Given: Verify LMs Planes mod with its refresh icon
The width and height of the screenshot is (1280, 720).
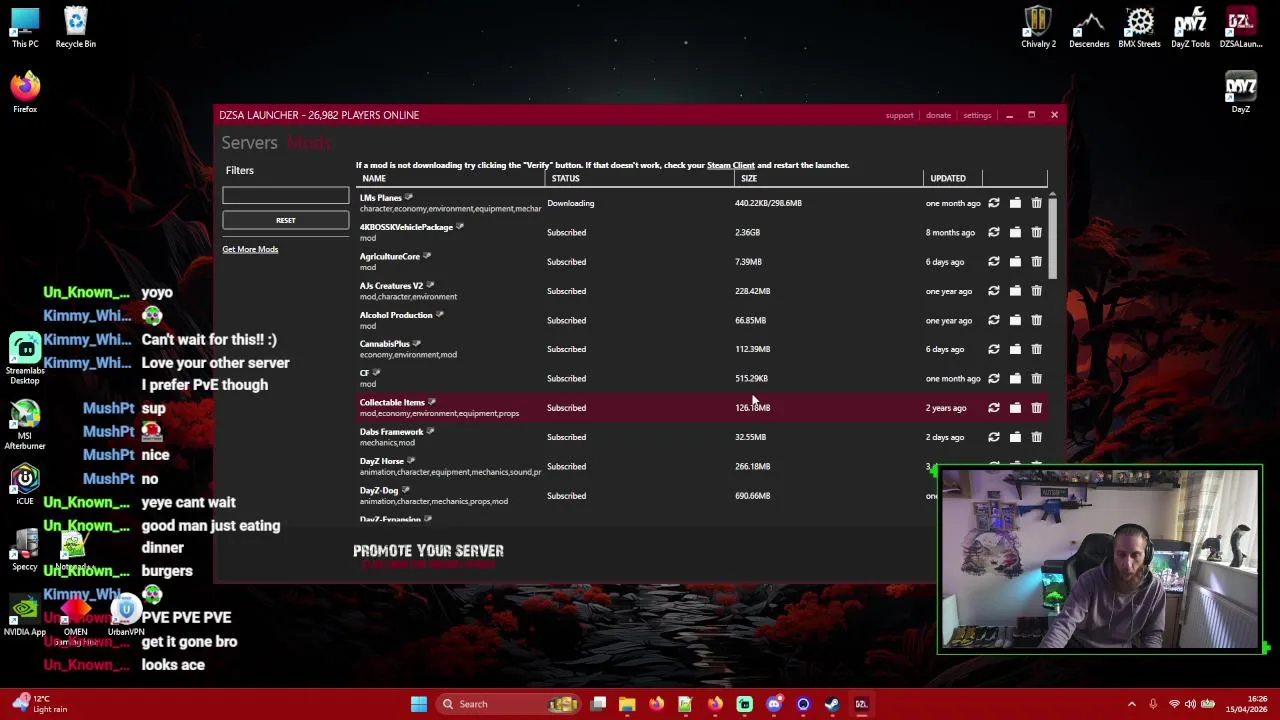Looking at the screenshot, I should (994, 203).
